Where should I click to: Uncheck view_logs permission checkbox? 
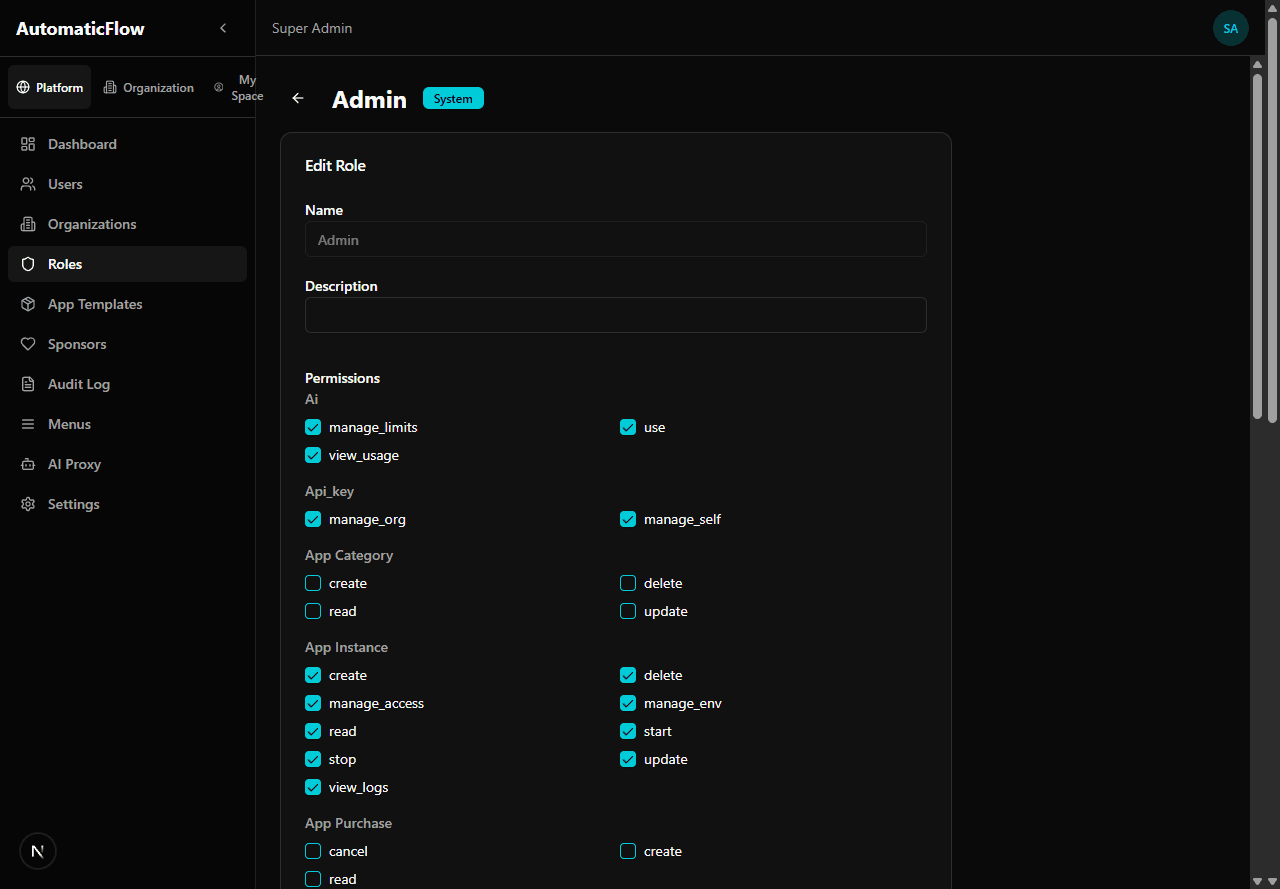313,787
